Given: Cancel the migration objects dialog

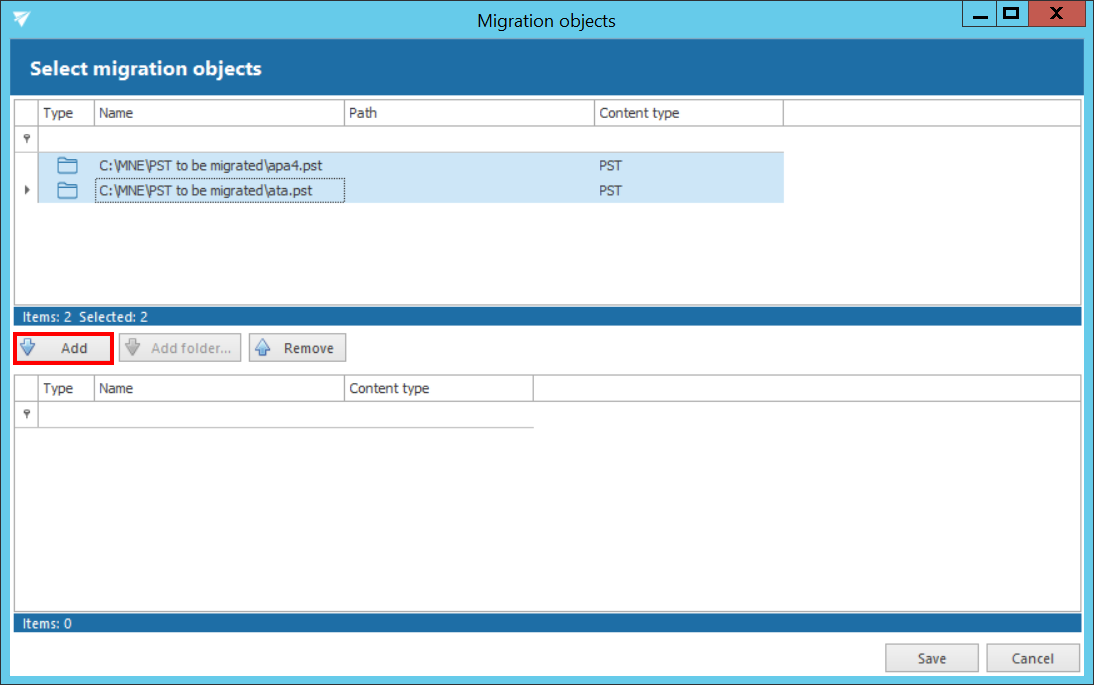Looking at the screenshot, I should click(x=1032, y=658).
